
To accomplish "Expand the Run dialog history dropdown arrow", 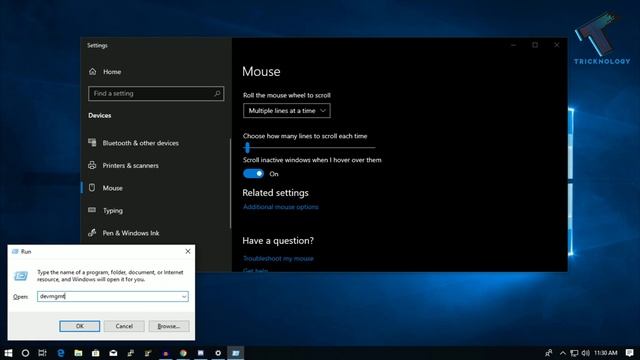I will (x=184, y=297).
